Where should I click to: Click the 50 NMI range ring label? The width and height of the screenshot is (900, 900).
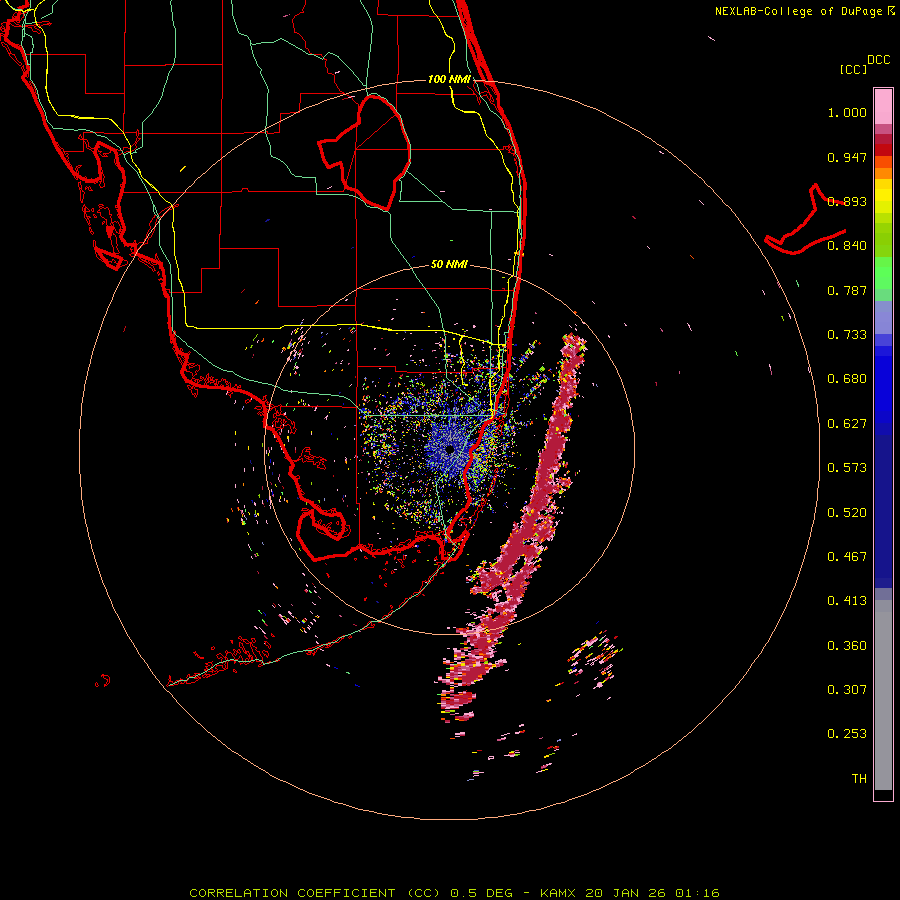pyautogui.click(x=449, y=264)
